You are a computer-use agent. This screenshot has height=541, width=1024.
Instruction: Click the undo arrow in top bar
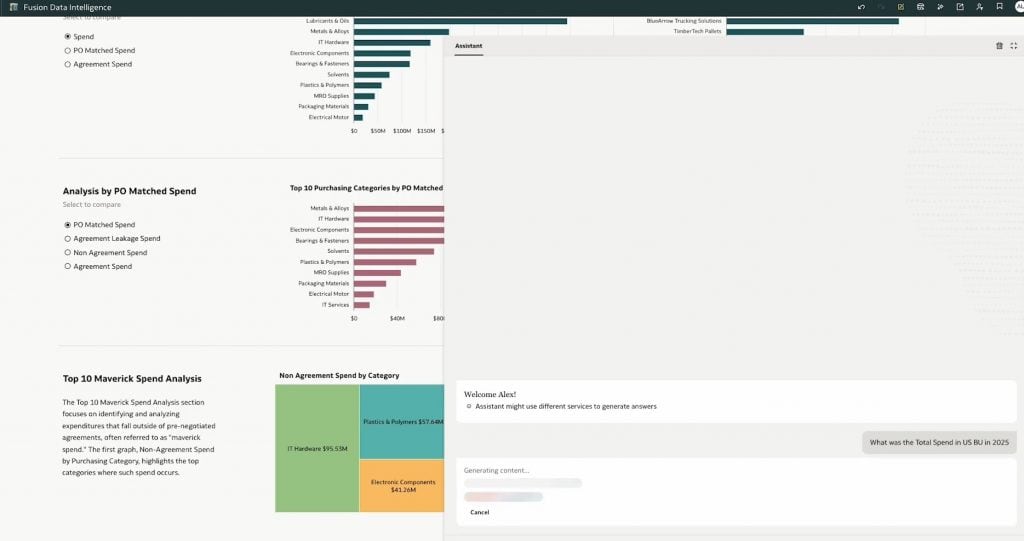point(861,7)
